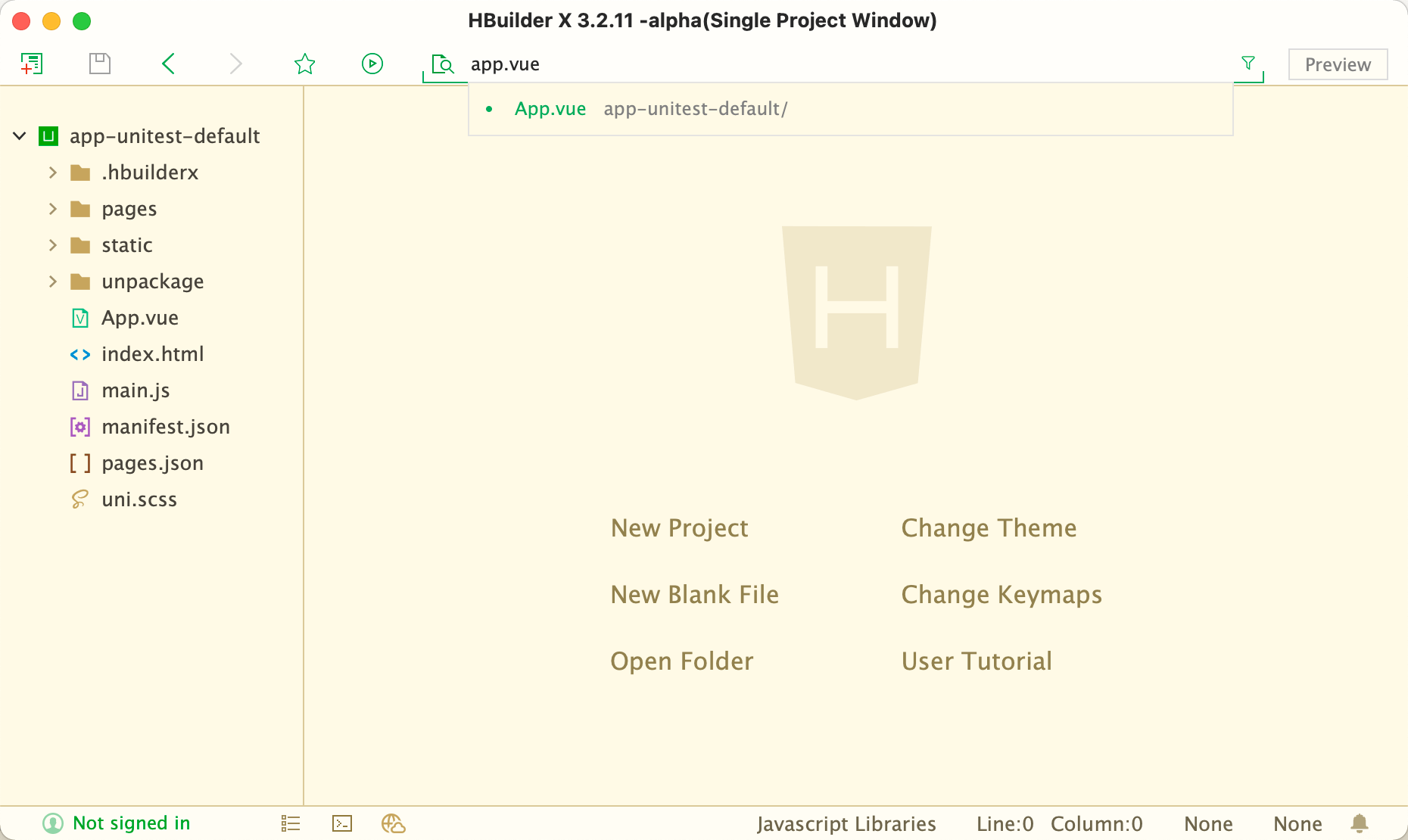Click the web/cloud sync icon in status bar

pos(394,823)
